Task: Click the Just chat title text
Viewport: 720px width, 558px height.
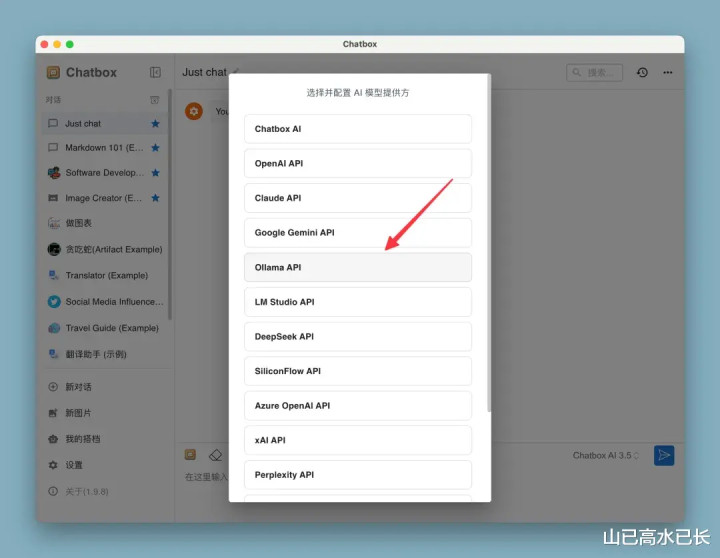Action: (x=204, y=72)
